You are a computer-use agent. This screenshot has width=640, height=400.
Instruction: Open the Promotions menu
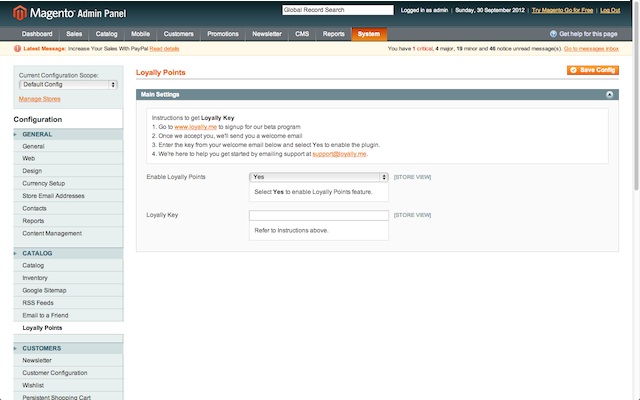coord(223,34)
